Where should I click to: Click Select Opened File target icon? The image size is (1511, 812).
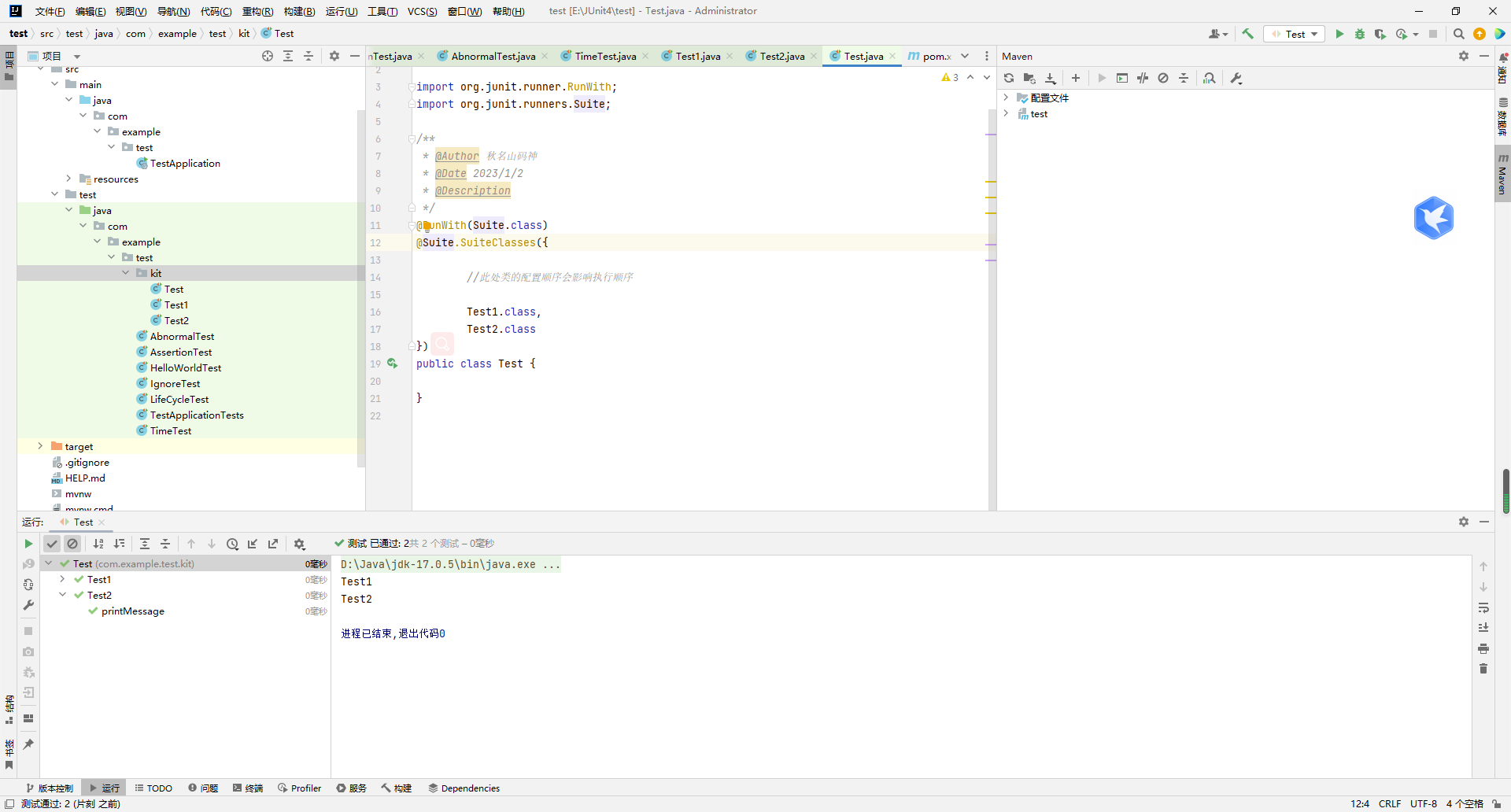(x=268, y=56)
